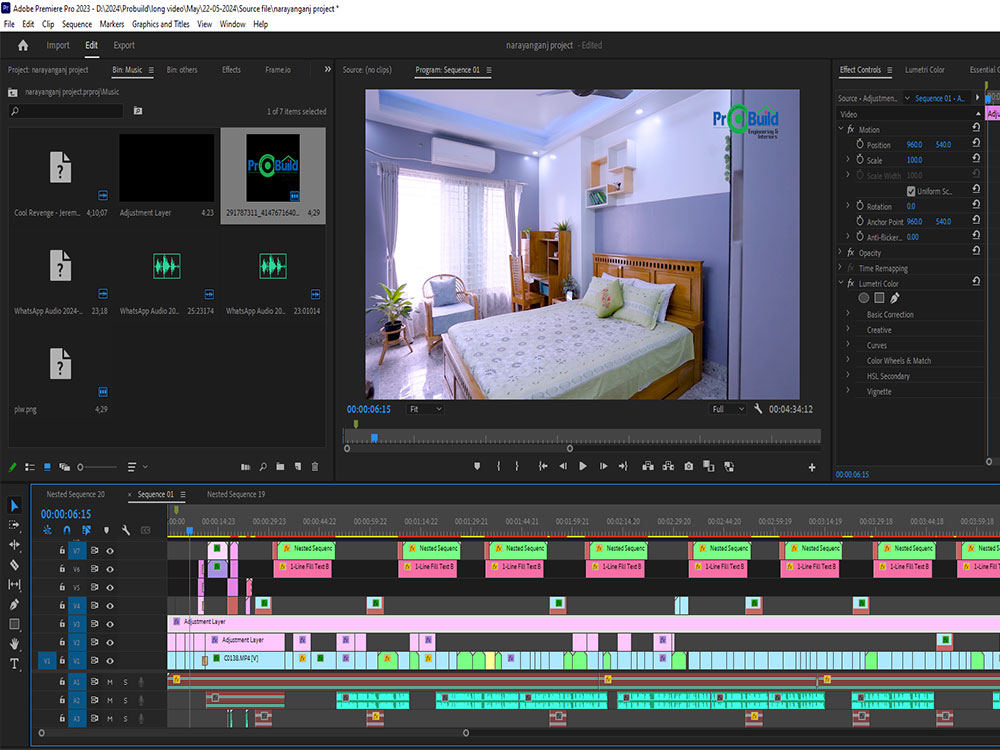This screenshot has height=750, width=1000.
Task: Reset the Position parameter
Action: [976, 143]
